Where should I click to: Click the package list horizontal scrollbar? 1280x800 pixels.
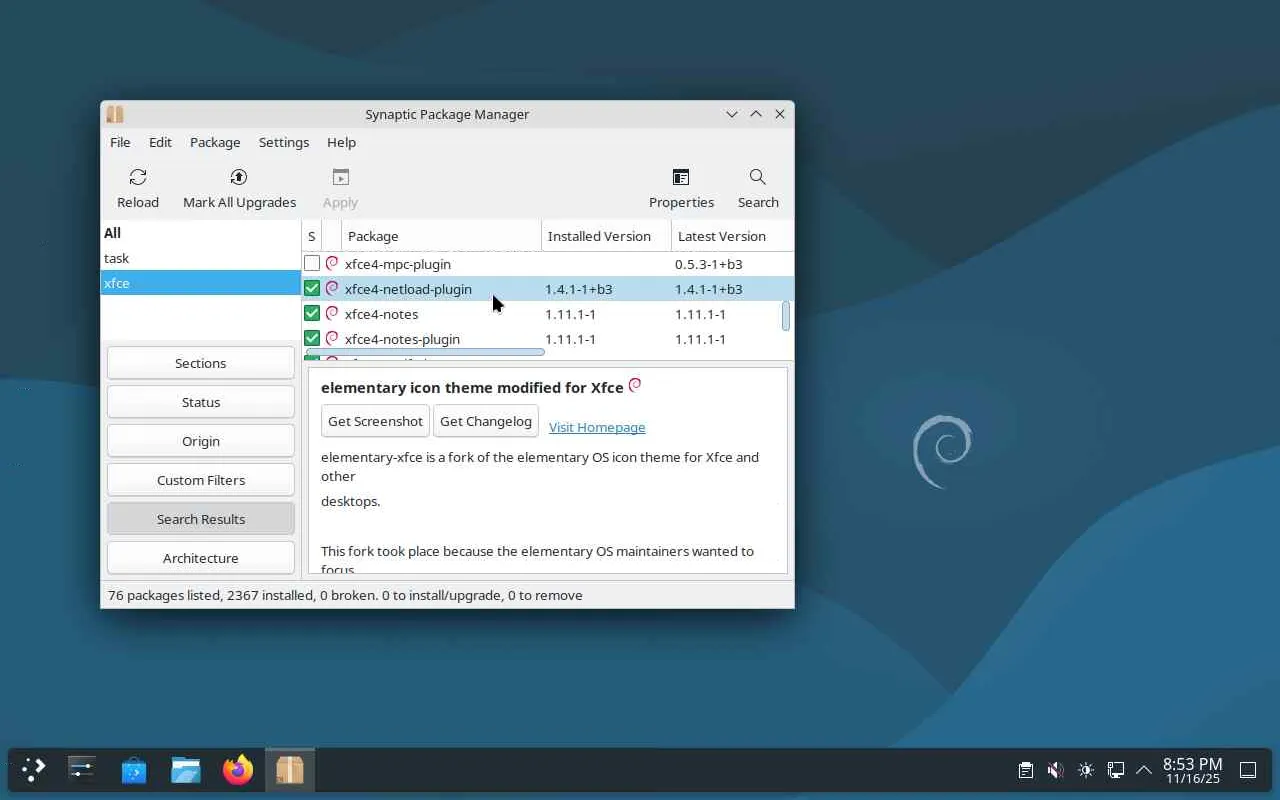pos(425,352)
